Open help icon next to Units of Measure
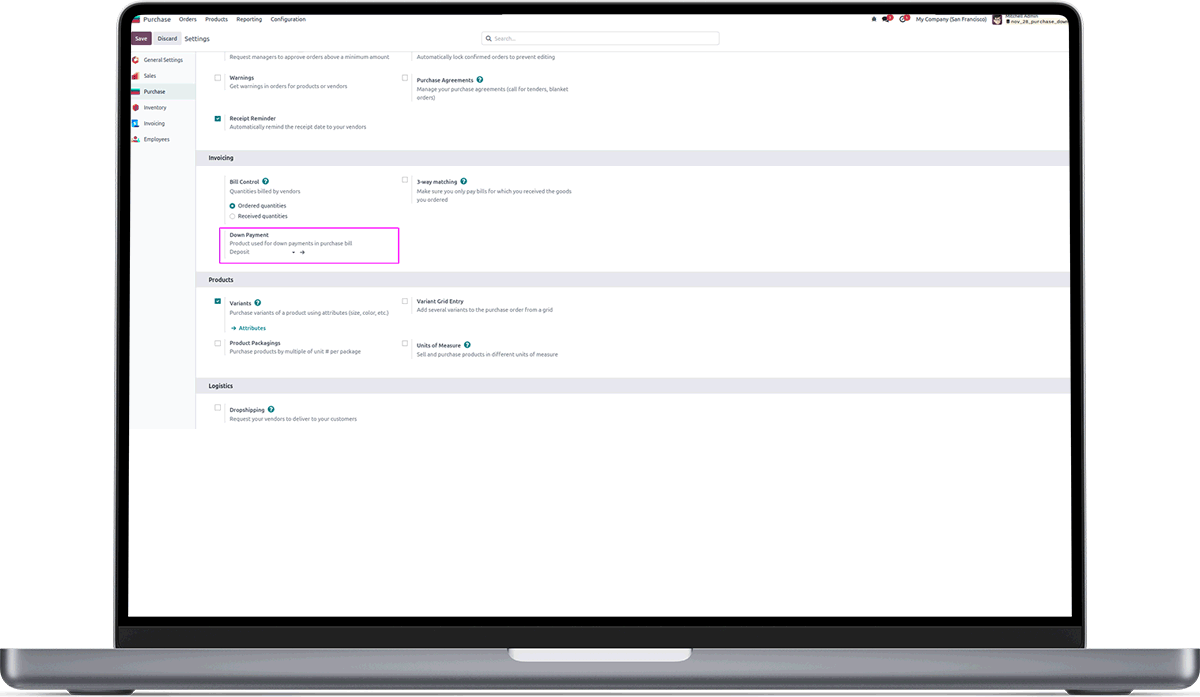This screenshot has height=697, width=1200. pyautogui.click(x=467, y=345)
